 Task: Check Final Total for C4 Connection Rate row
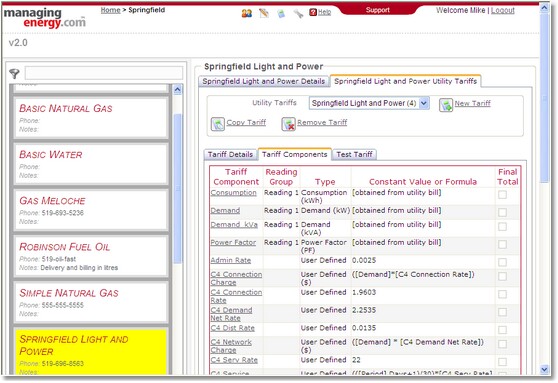(x=502, y=294)
